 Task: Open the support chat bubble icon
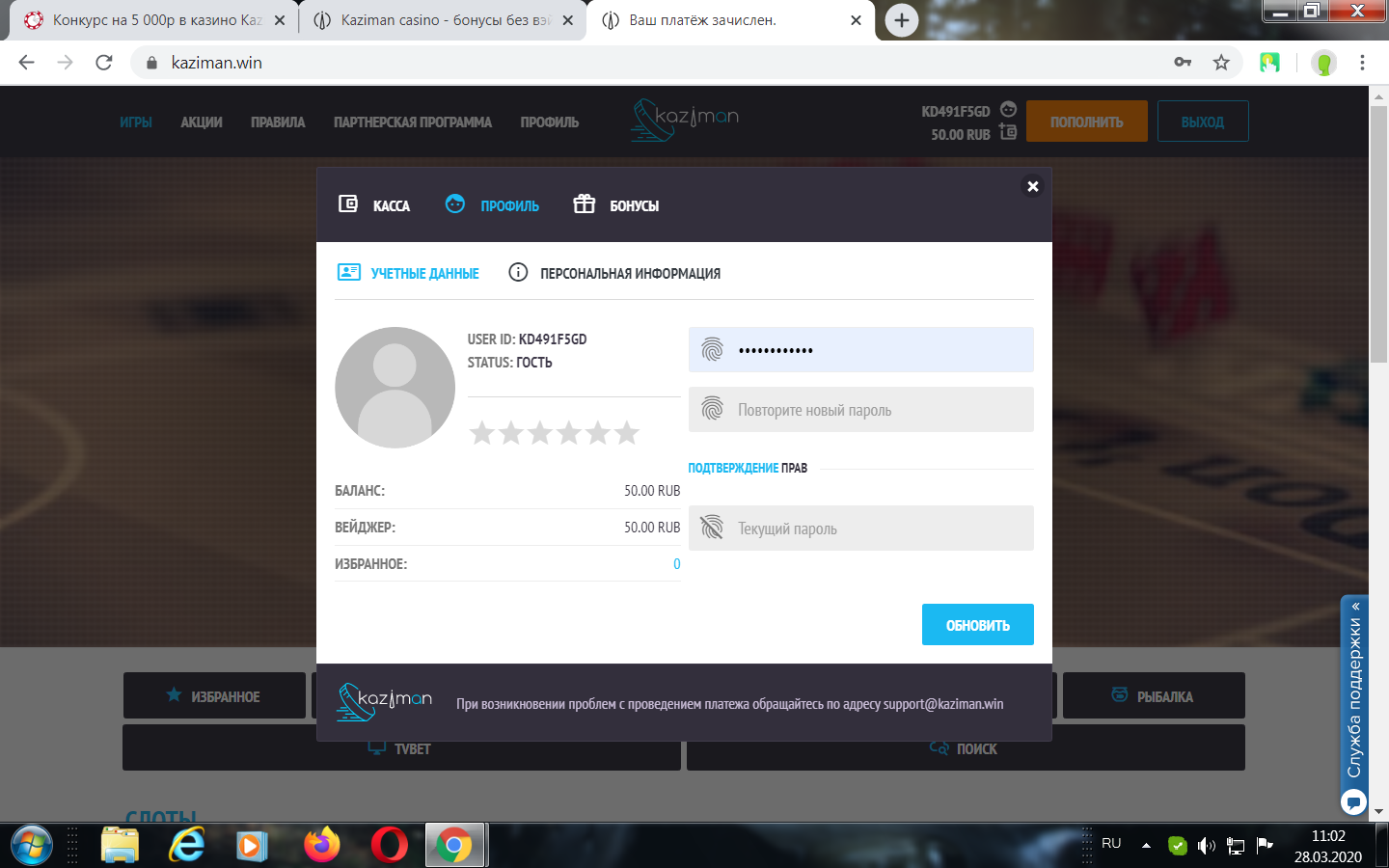click(x=1354, y=801)
